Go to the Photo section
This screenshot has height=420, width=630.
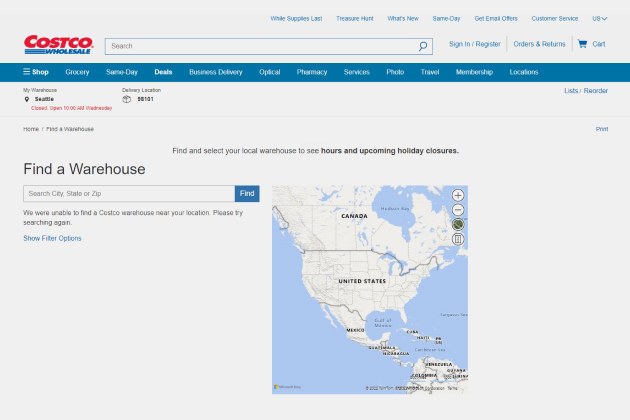[x=395, y=72]
